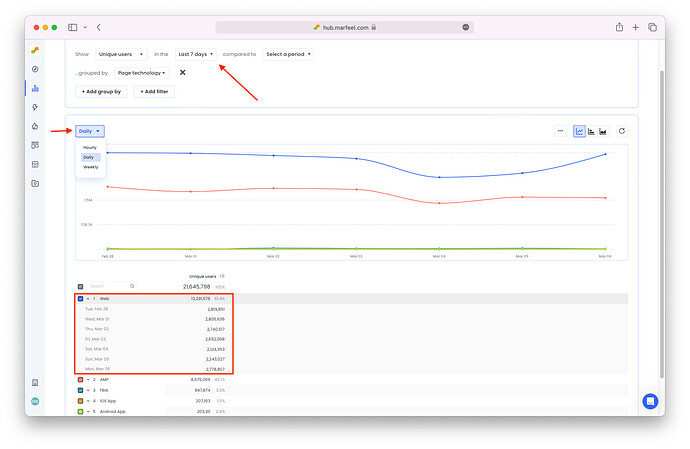Open the Marfeel logo home icon
The width and height of the screenshot is (690, 449).
(35, 50)
